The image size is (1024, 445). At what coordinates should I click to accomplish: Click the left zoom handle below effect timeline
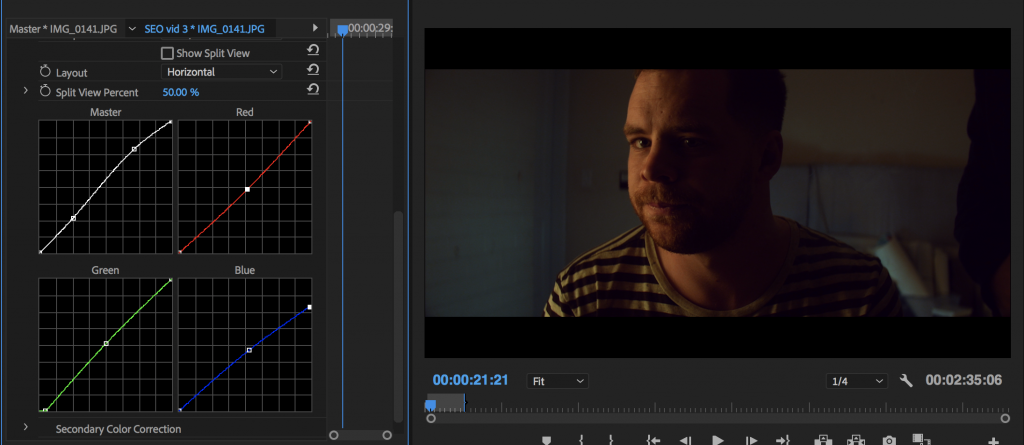tap(334, 435)
